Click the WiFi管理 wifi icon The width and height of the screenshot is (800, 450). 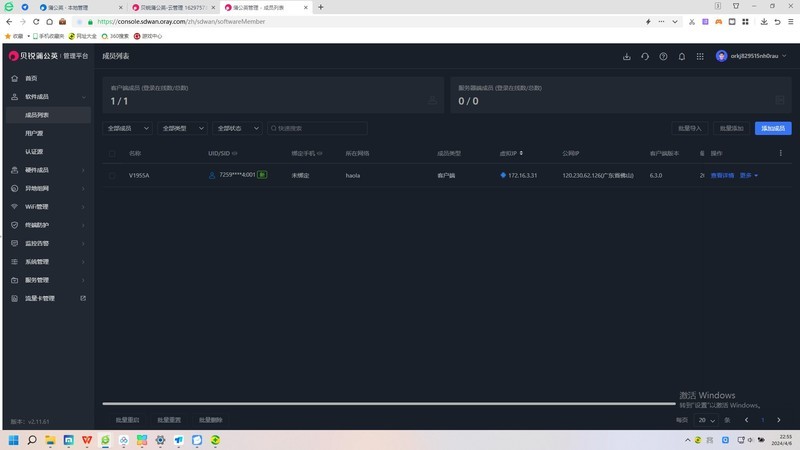point(14,207)
